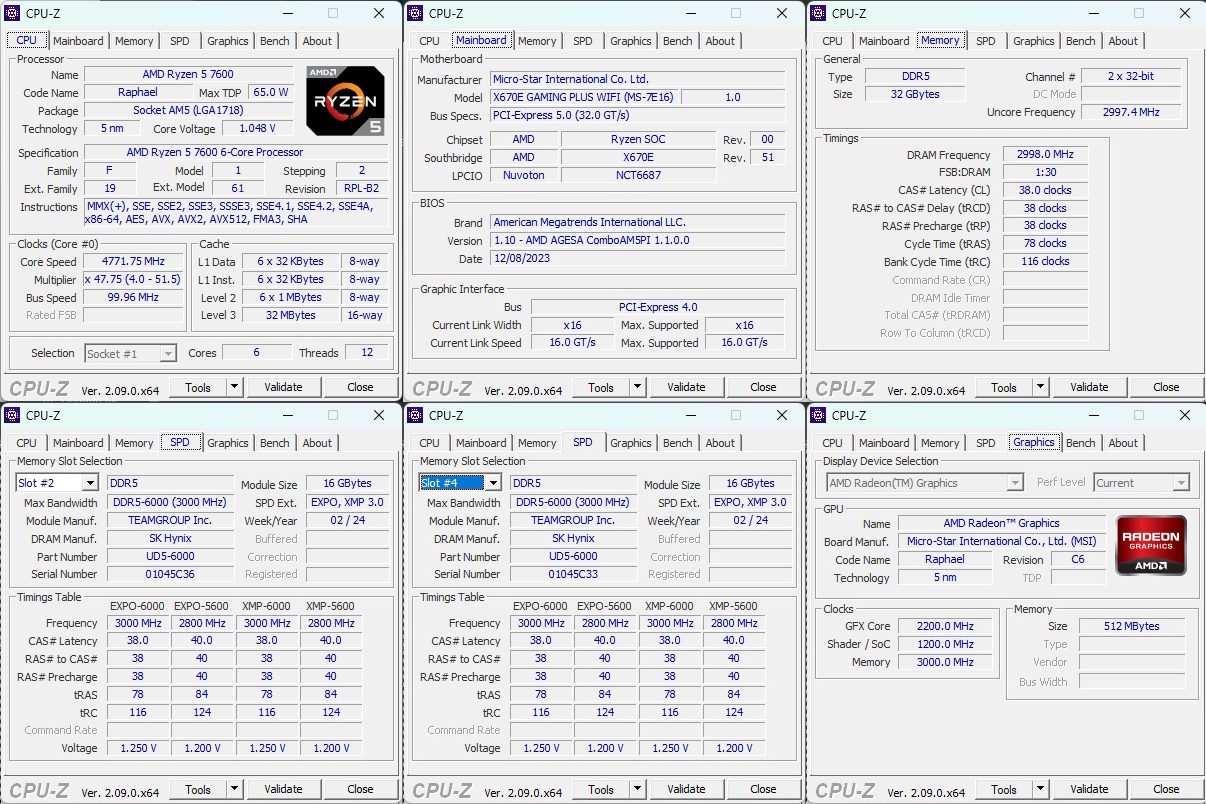
Task: Click the AMD Ryzen 5 logo on the CPU tab
Action: tap(345, 100)
